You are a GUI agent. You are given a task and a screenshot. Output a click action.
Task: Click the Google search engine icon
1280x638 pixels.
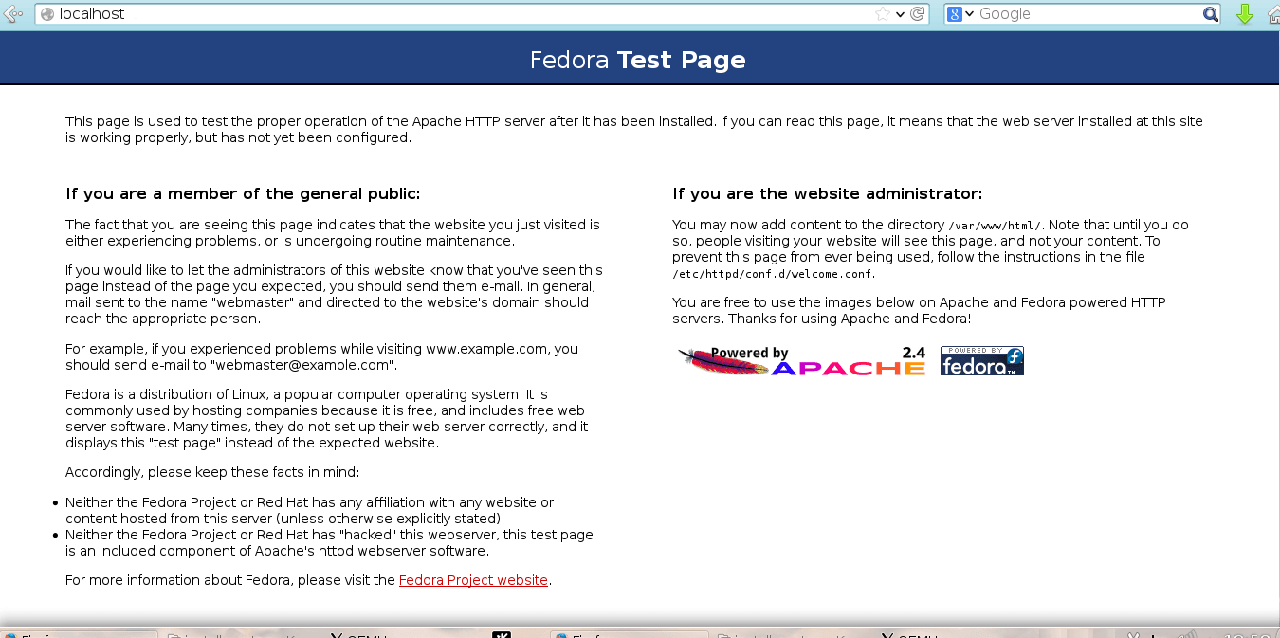pos(955,14)
